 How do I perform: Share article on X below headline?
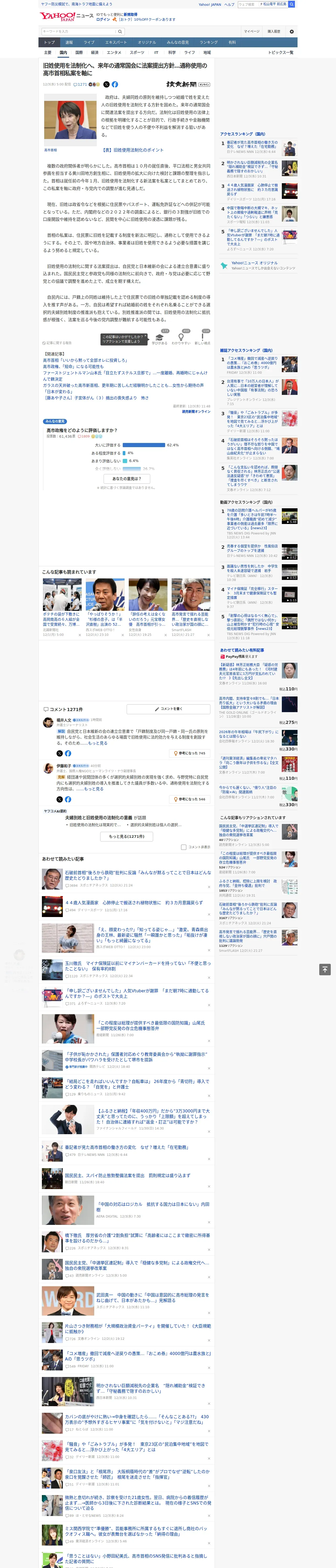coord(107,85)
